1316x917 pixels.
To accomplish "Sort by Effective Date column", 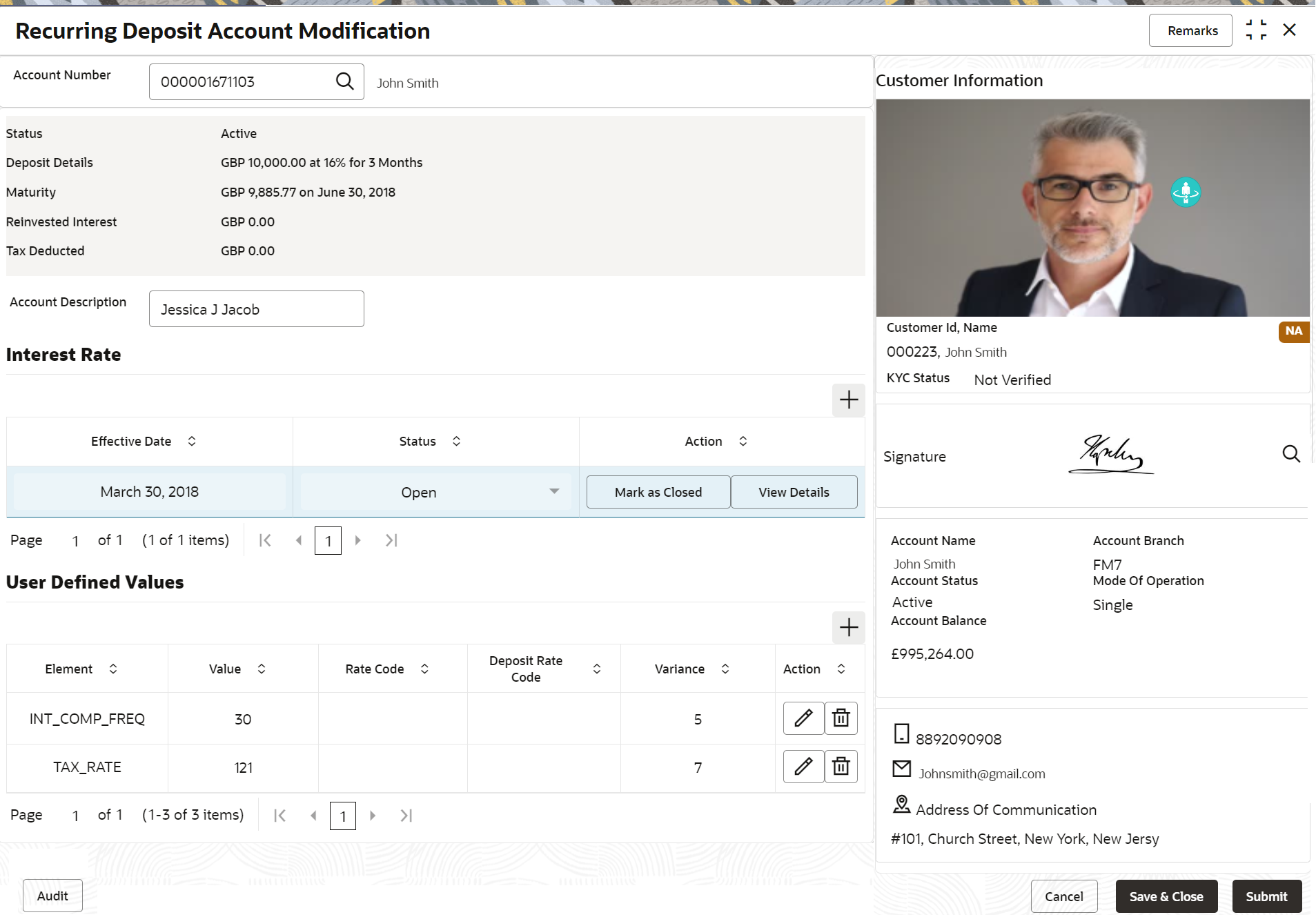I will 192,442.
